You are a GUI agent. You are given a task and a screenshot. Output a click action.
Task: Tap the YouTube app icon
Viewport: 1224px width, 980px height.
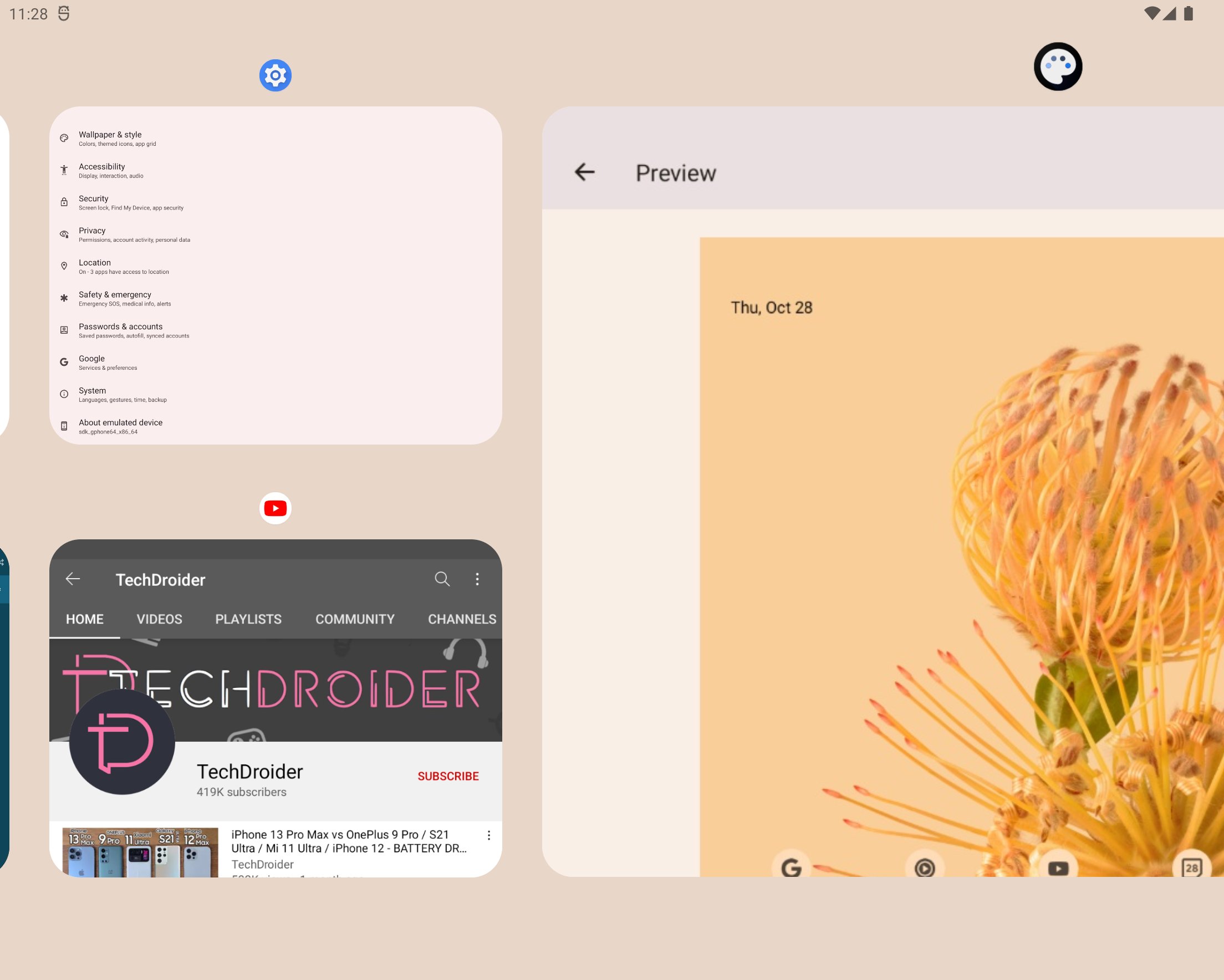pyautogui.click(x=276, y=508)
